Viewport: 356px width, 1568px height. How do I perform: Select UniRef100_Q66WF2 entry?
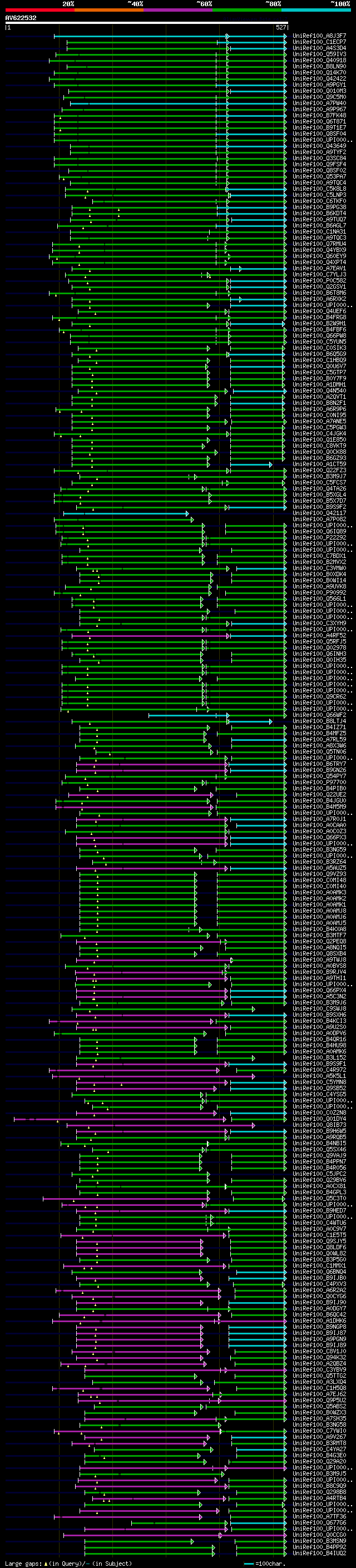tap(319, 715)
